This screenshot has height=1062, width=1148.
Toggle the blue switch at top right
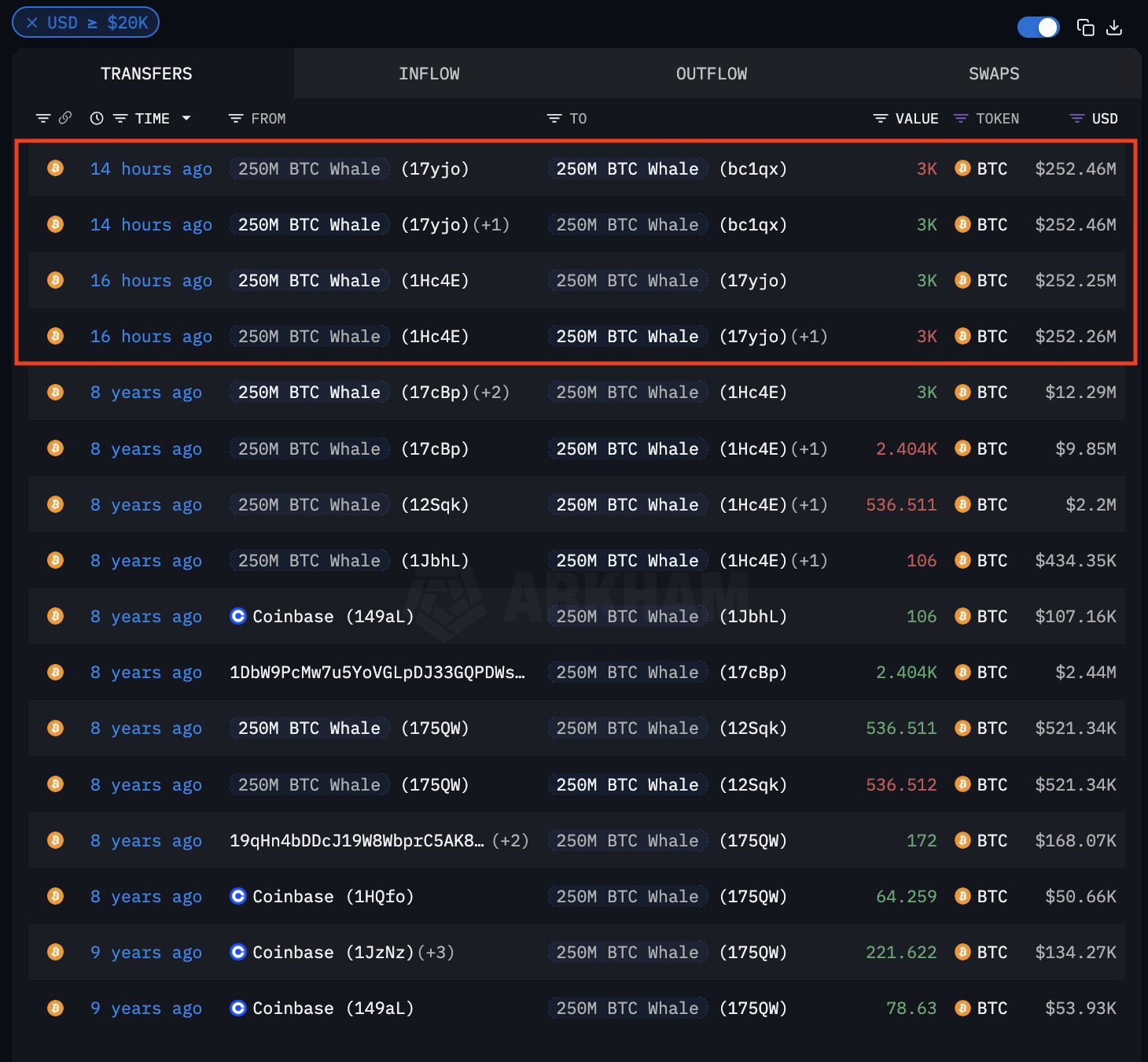click(x=1038, y=27)
